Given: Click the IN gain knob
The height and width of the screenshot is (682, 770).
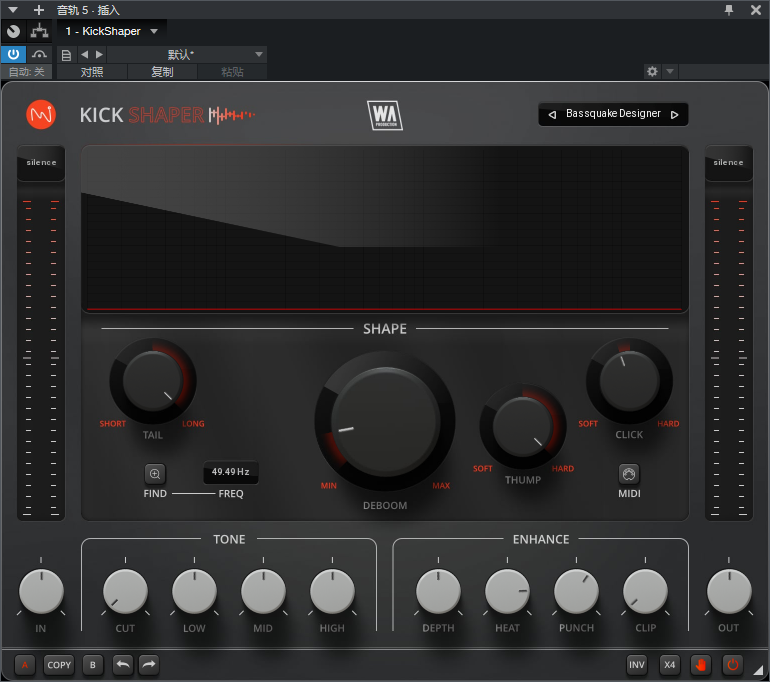Looking at the screenshot, I should (x=41, y=592).
